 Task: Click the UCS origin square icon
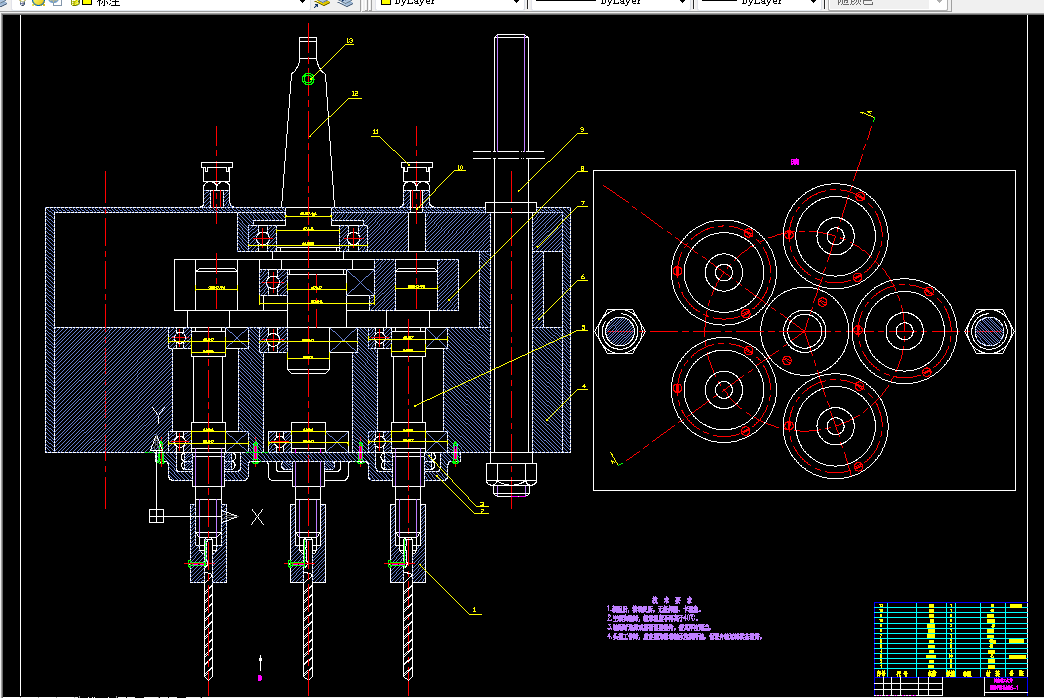tap(156, 516)
